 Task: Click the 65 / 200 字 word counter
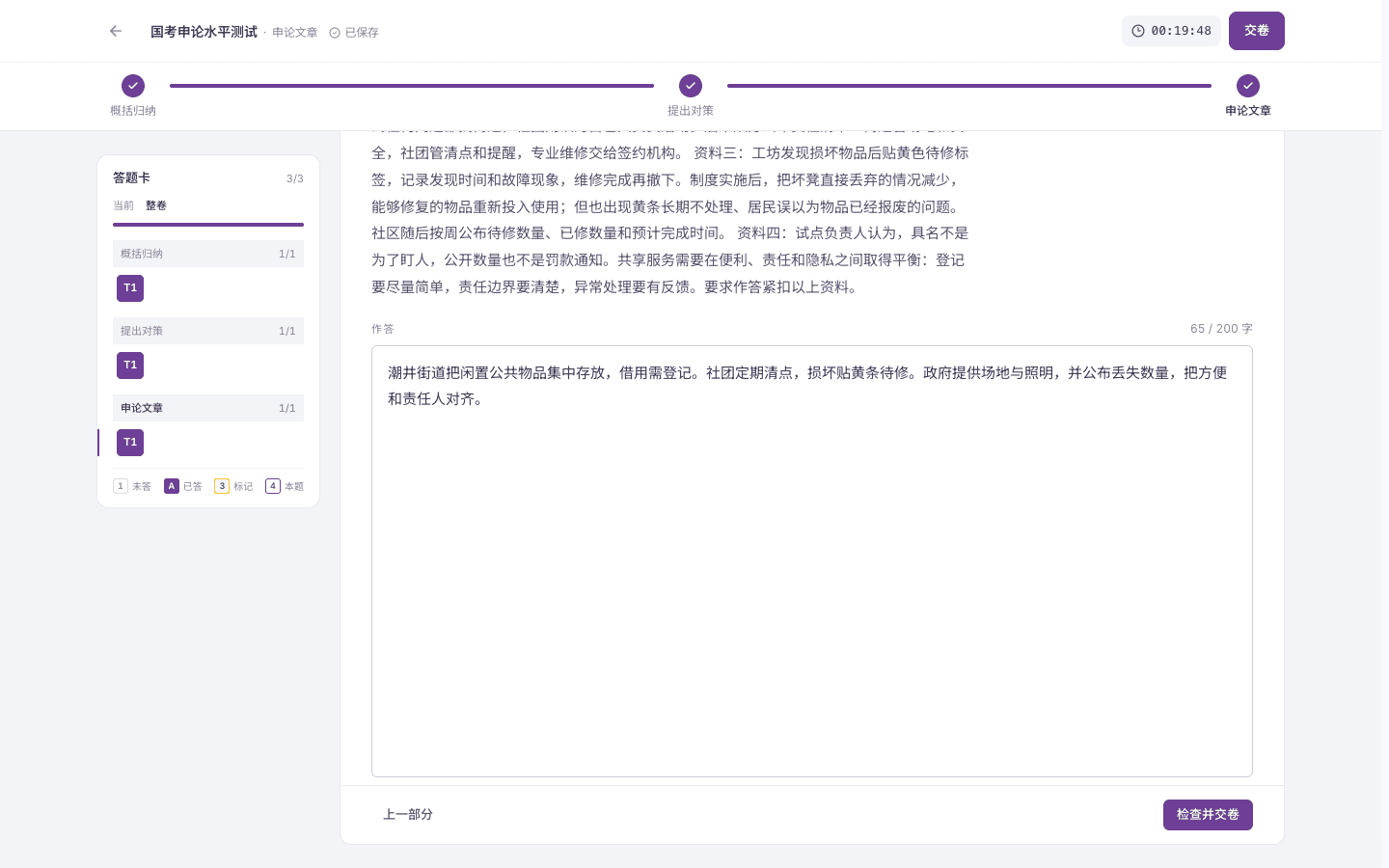[1221, 329]
